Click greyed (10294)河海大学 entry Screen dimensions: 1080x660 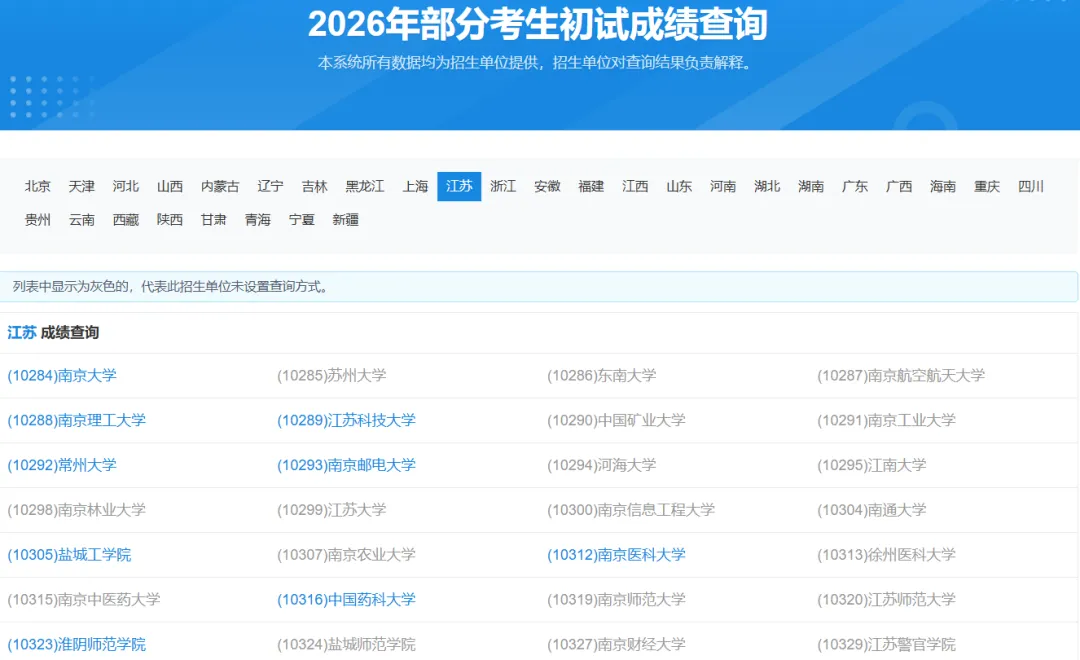coord(602,465)
